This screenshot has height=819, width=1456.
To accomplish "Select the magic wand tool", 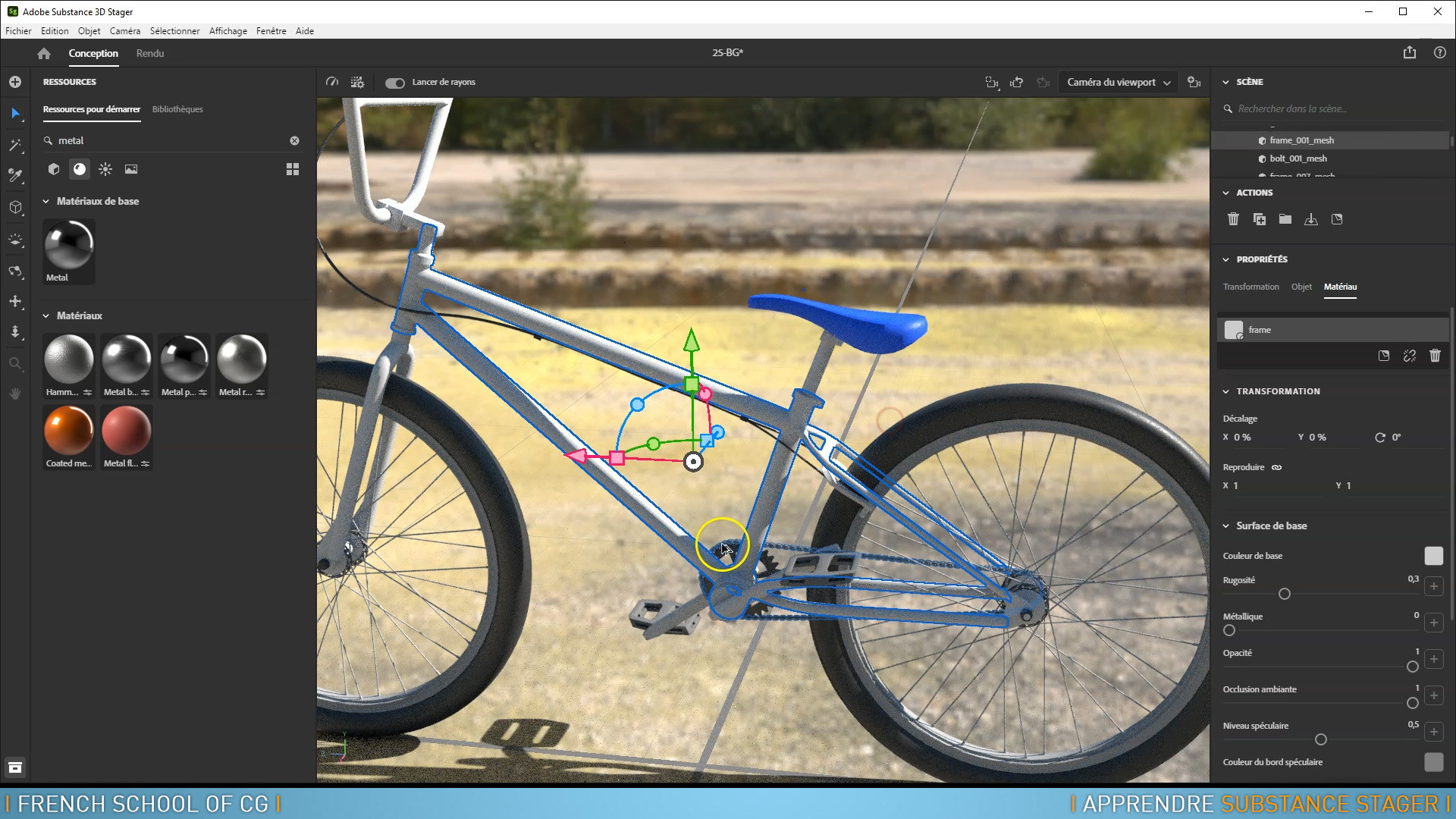I will click(x=15, y=145).
